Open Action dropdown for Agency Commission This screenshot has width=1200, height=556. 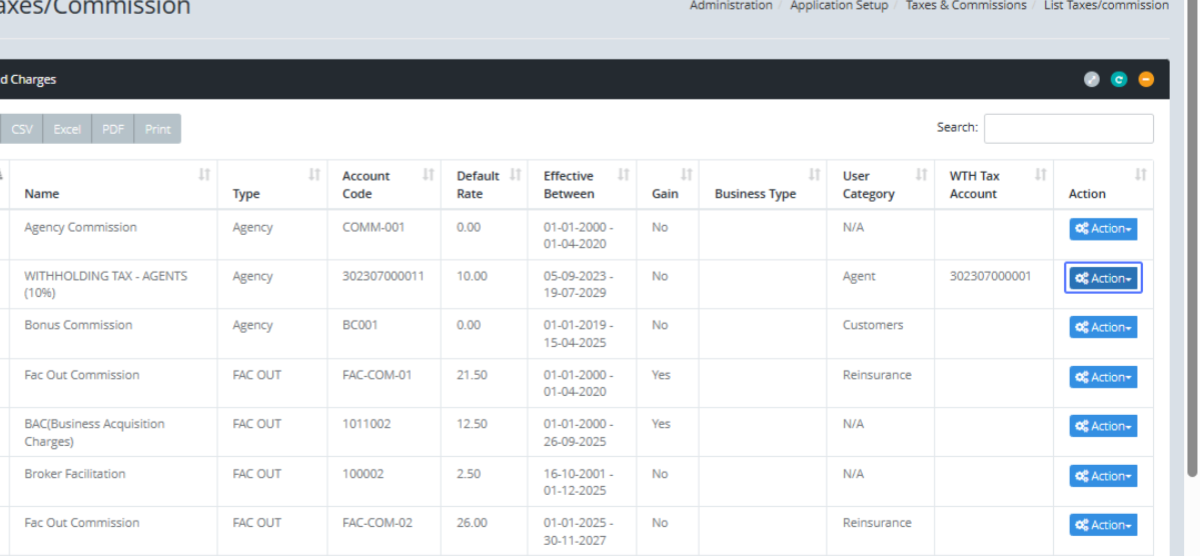(1103, 229)
